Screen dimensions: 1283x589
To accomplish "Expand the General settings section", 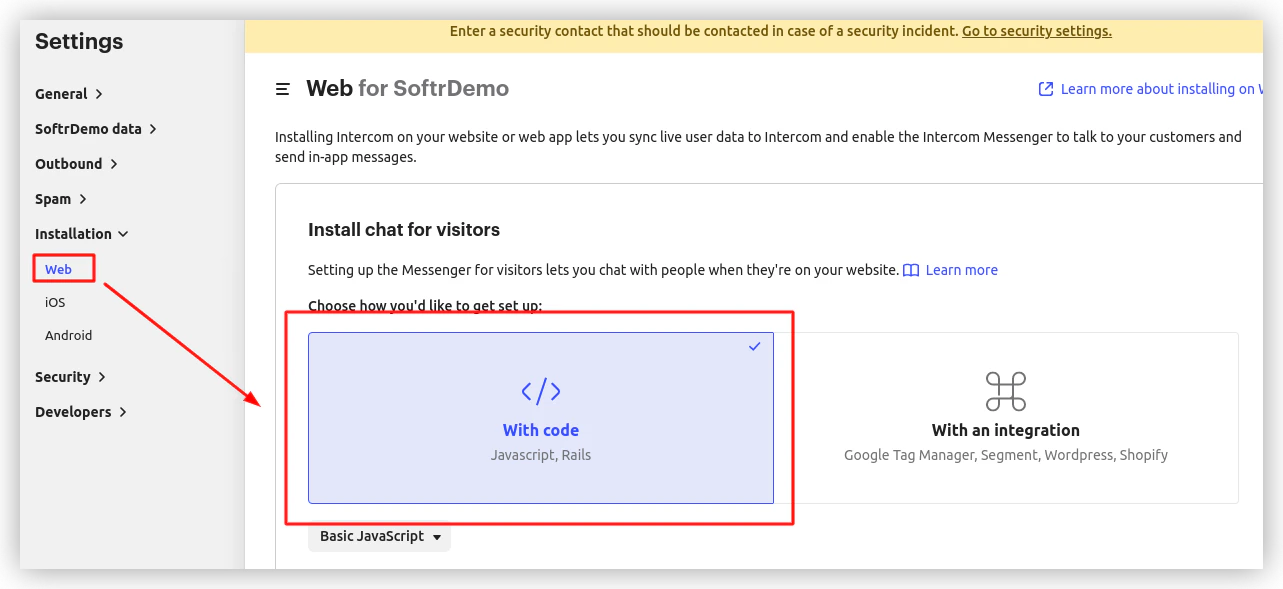I will click(69, 94).
